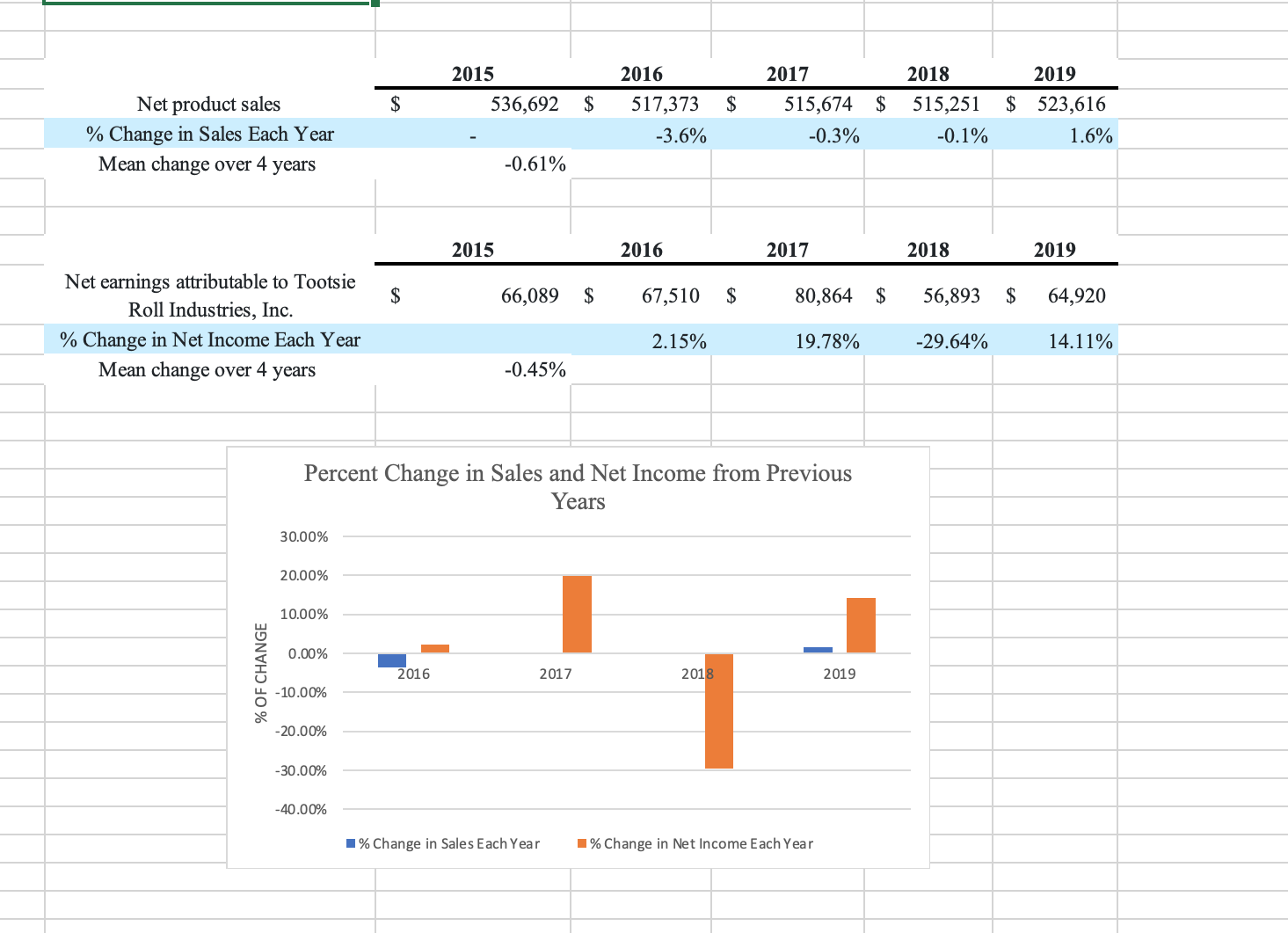Click the orange legend swatch for % Change in Net Income
The image size is (1288, 933).
pyautogui.click(x=582, y=844)
